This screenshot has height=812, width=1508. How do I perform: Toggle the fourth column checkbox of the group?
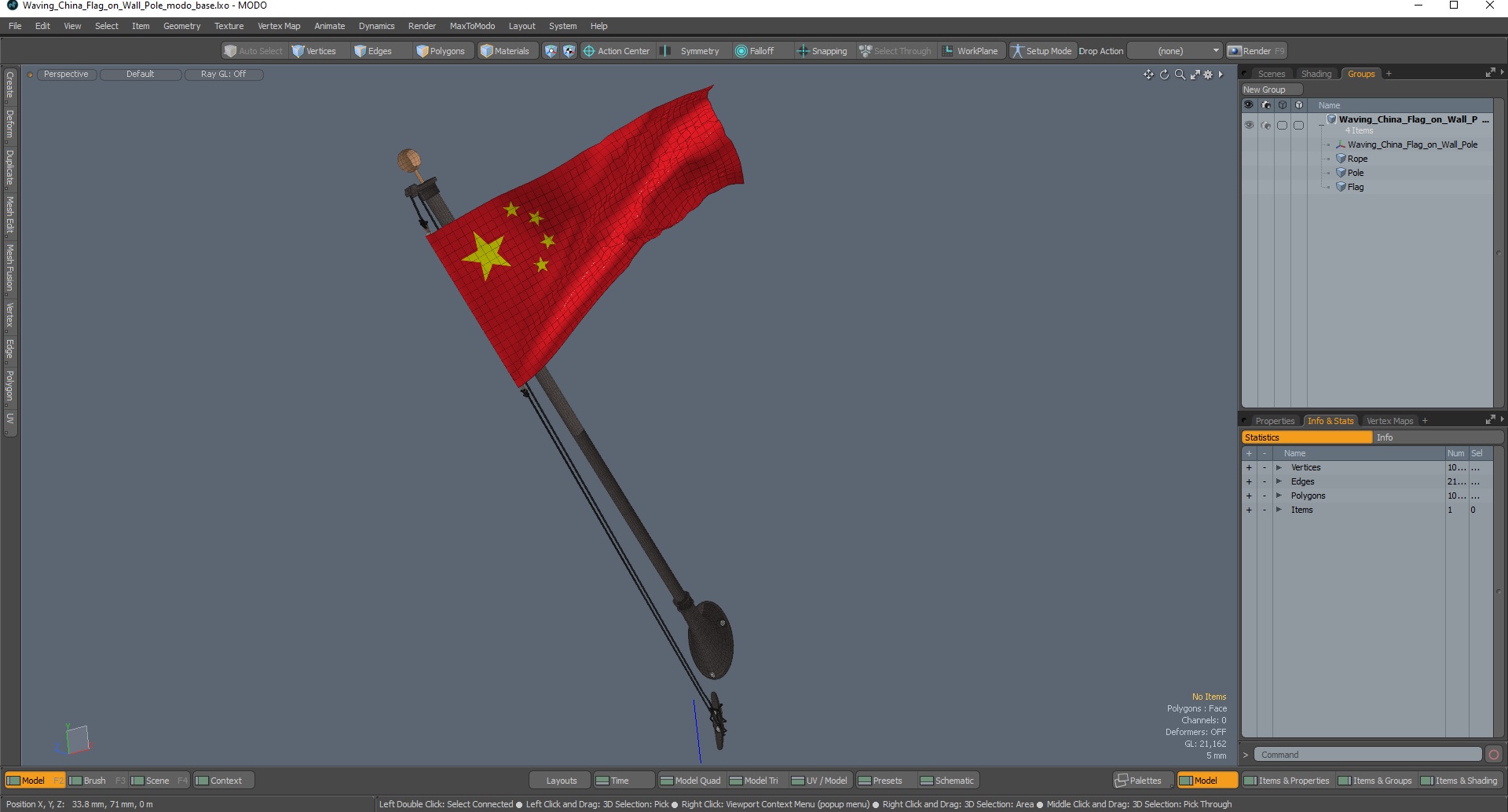pos(1298,126)
